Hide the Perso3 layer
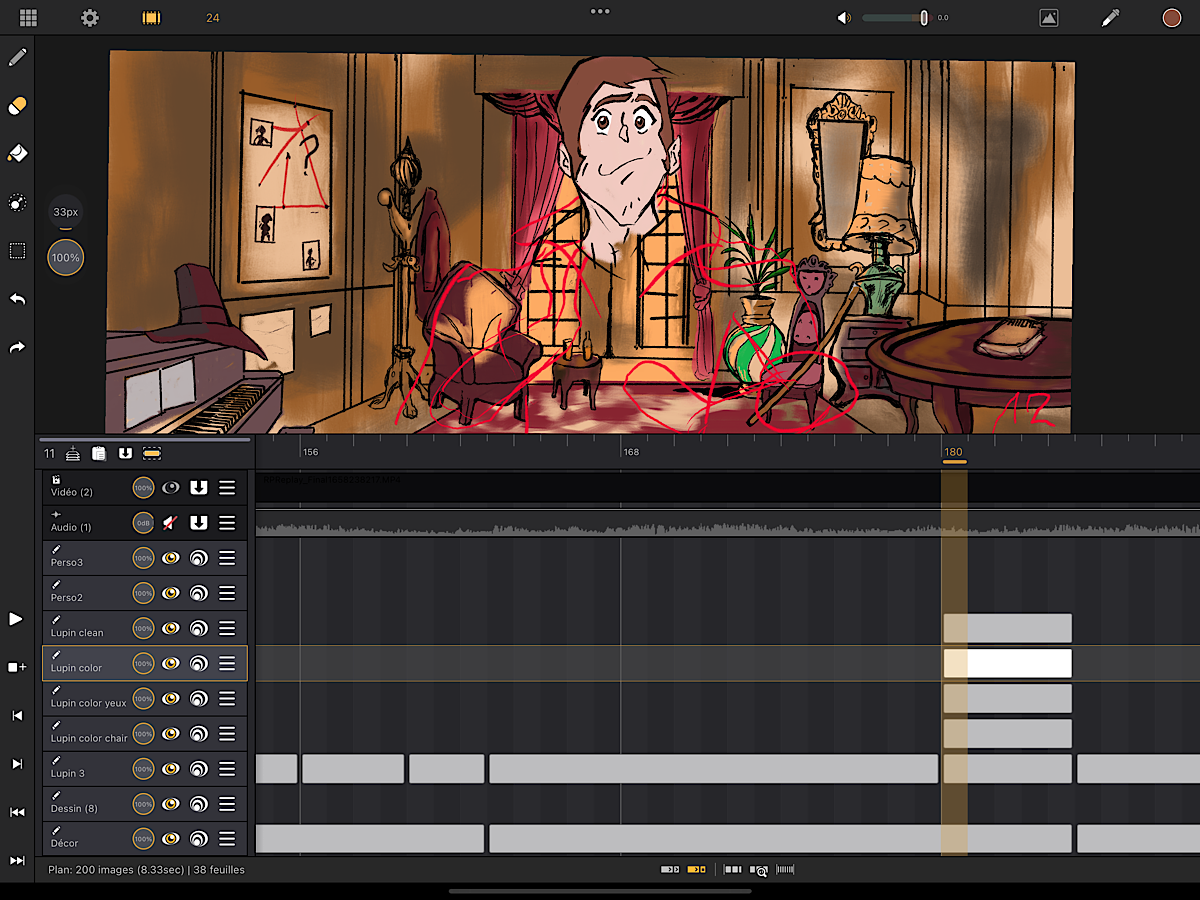Image resolution: width=1200 pixels, height=900 pixels. coord(171,558)
